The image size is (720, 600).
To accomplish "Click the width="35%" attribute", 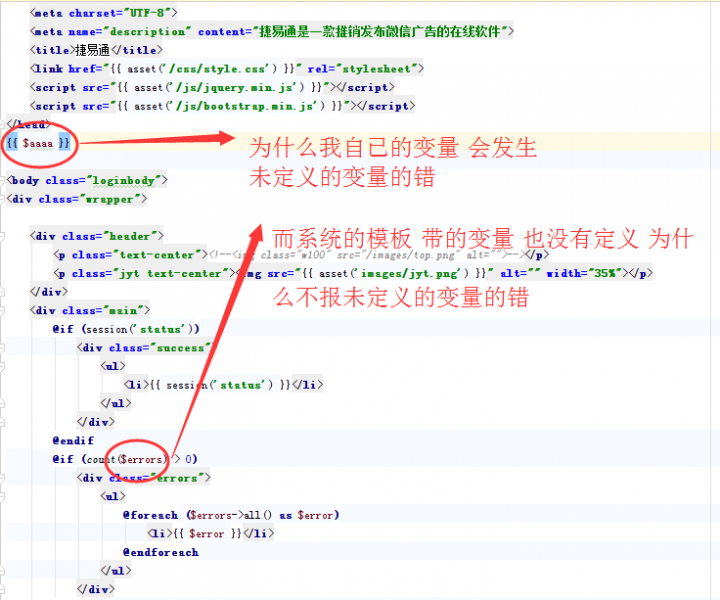I will point(585,274).
